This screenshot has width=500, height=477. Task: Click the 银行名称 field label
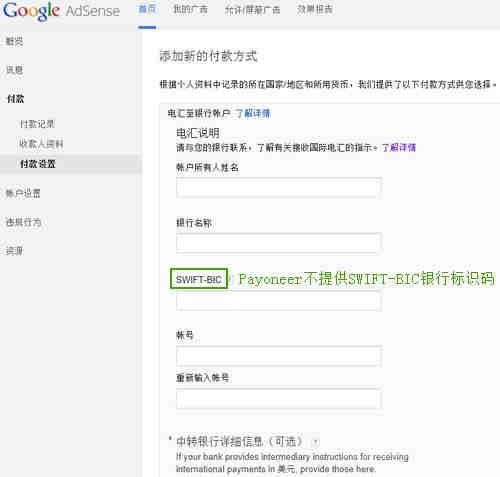click(194, 223)
